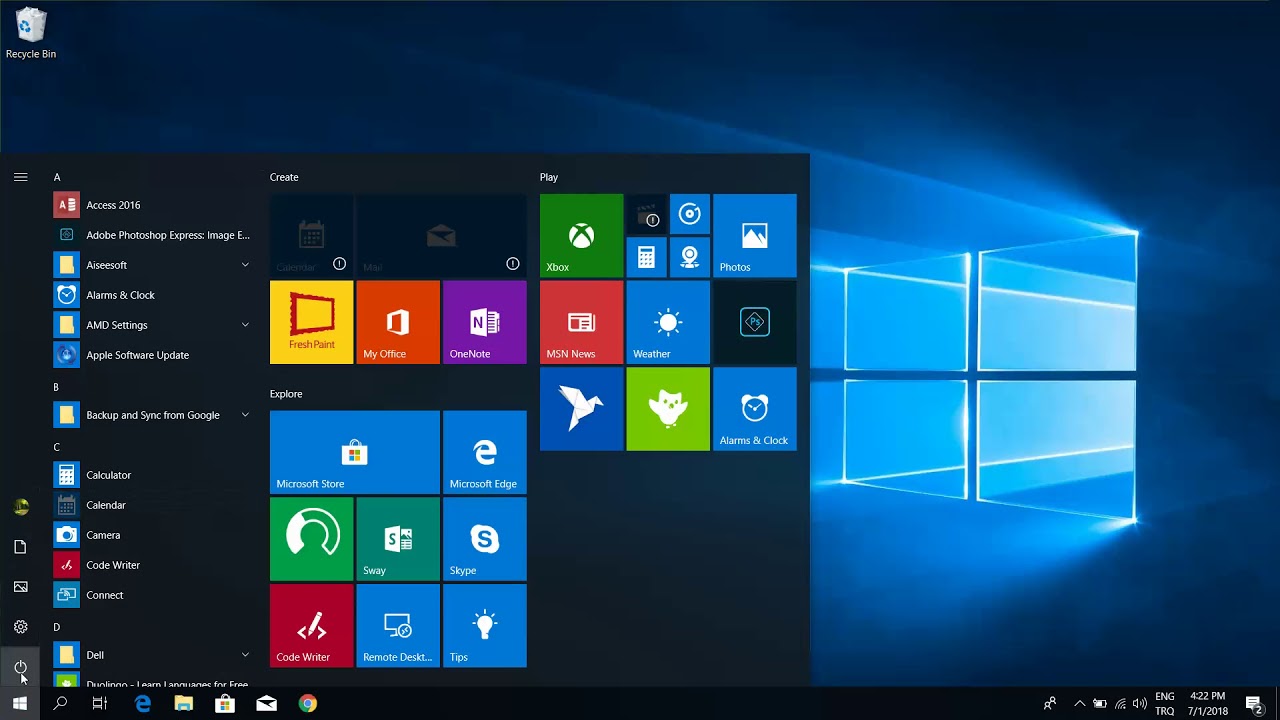
Task: Open the small Calculator tile
Action: (646, 257)
